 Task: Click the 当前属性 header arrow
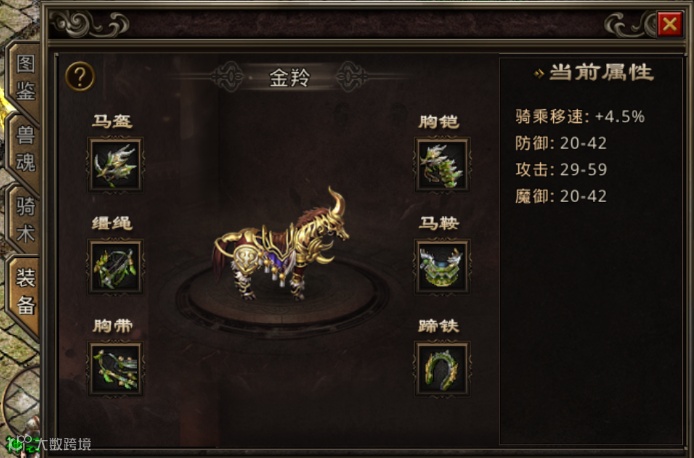(x=539, y=73)
